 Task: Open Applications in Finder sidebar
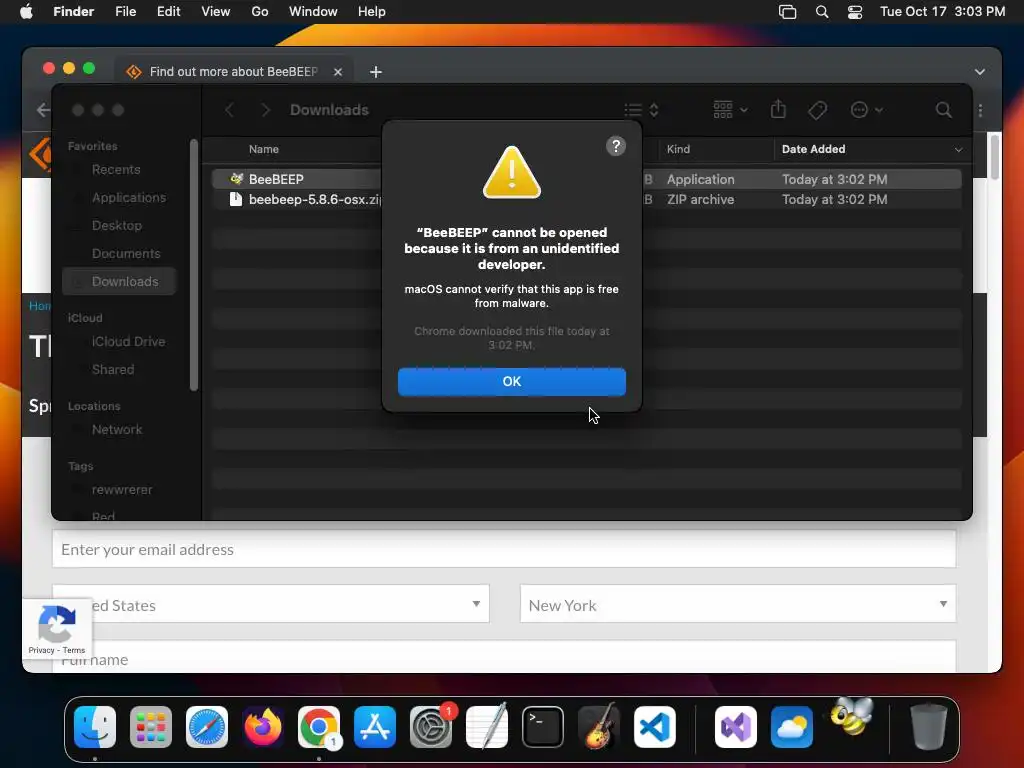coord(129,197)
